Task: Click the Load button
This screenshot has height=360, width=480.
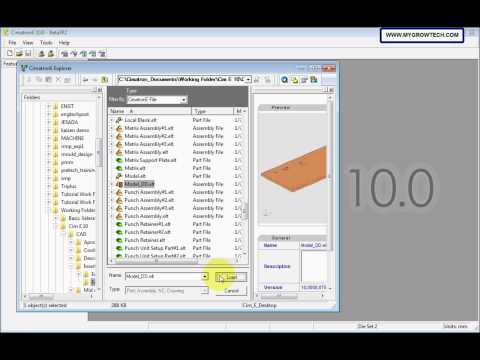Action: click(231, 277)
